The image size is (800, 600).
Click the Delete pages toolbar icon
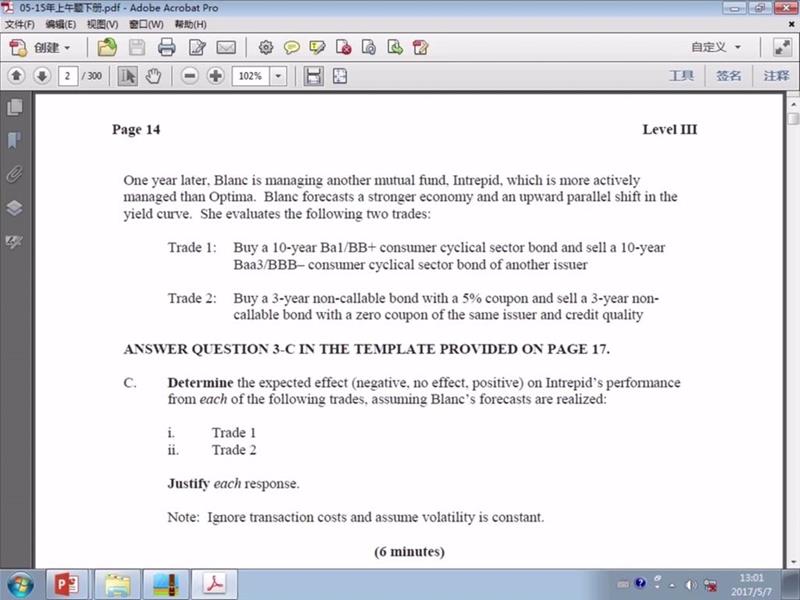pyautogui.click(x=343, y=47)
